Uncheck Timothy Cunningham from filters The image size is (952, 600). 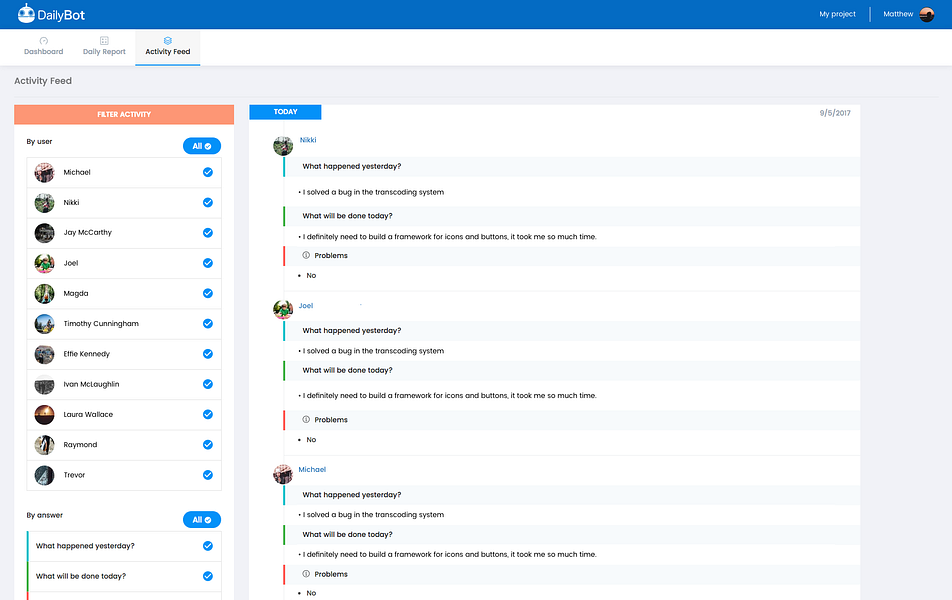click(x=207, y=323)
